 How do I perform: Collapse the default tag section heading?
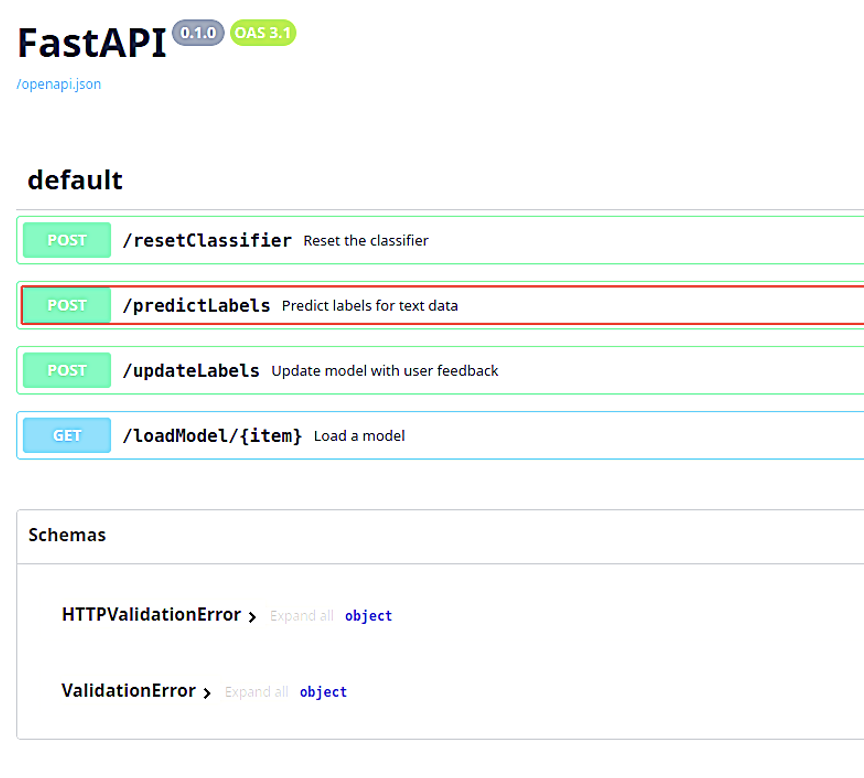(75, 180)
